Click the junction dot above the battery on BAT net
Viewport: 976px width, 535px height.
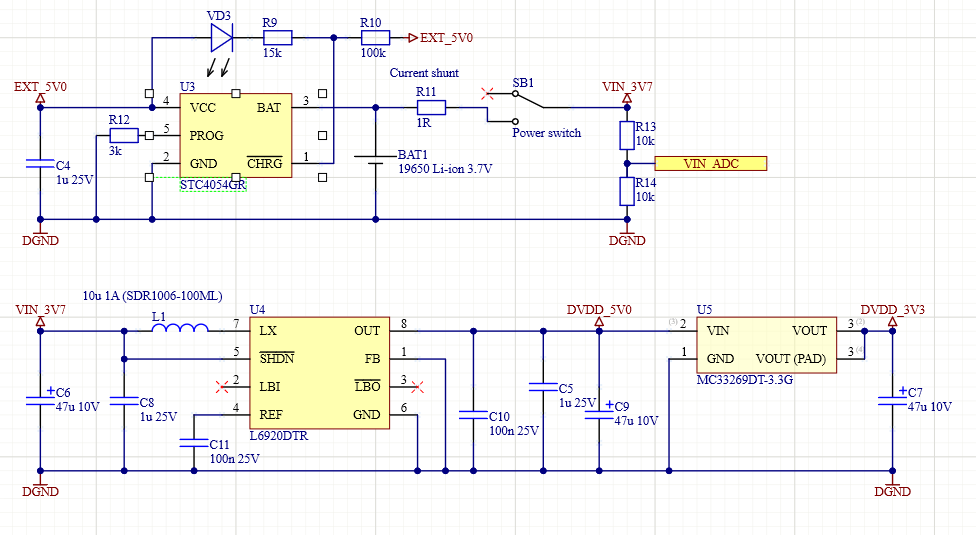pos(375,108)
